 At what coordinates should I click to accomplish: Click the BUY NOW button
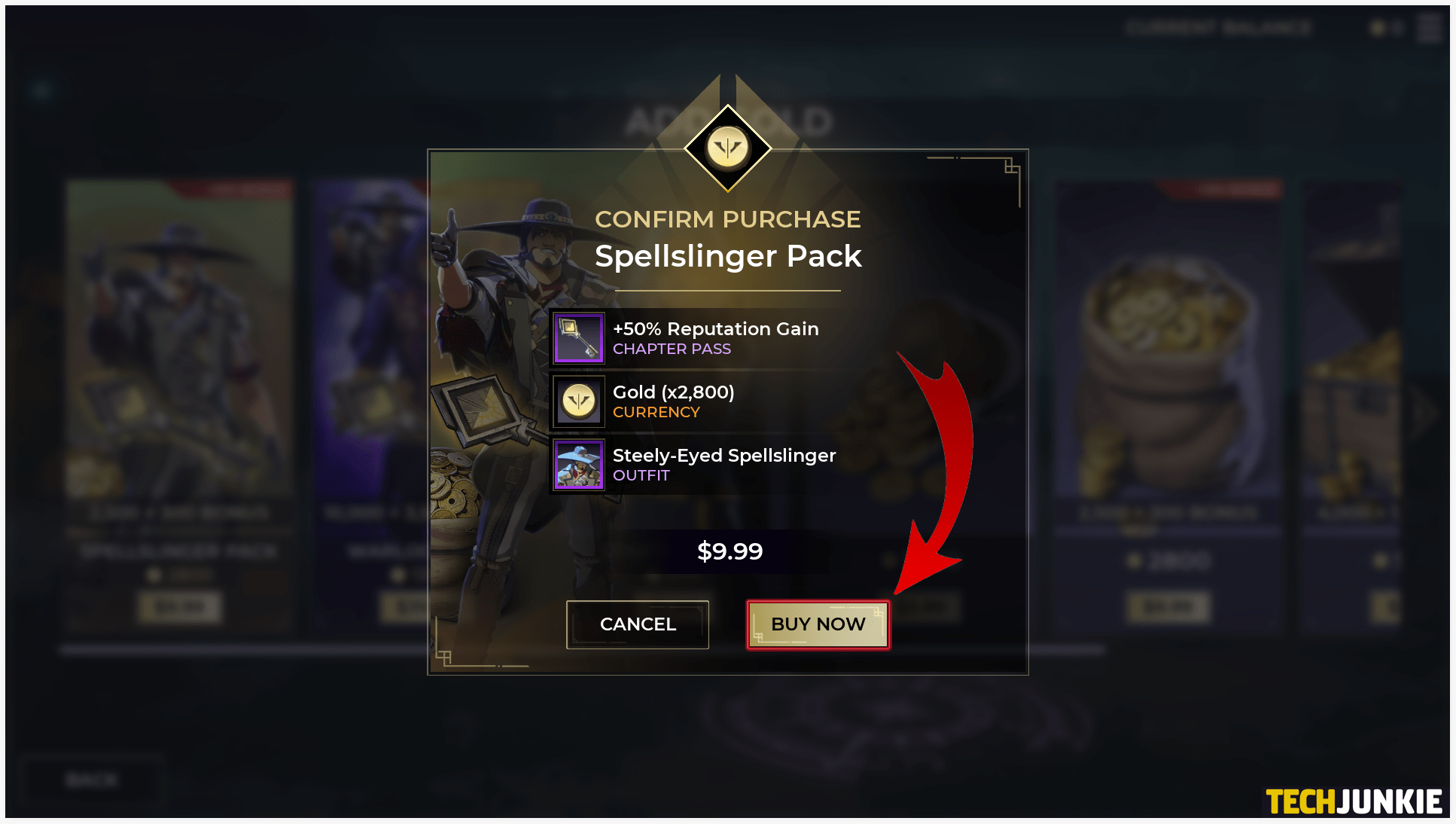[818, 624]
